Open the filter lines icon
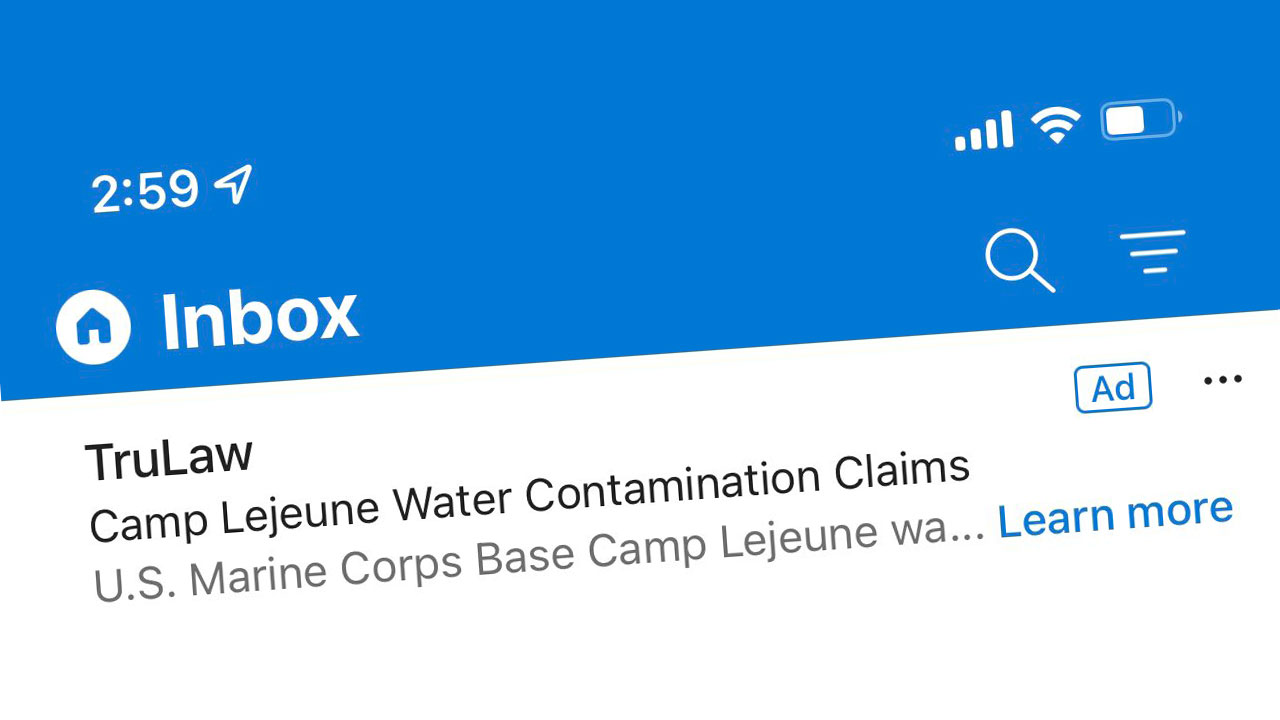Screen dimensions: 1280x720 click(1152, 251)
